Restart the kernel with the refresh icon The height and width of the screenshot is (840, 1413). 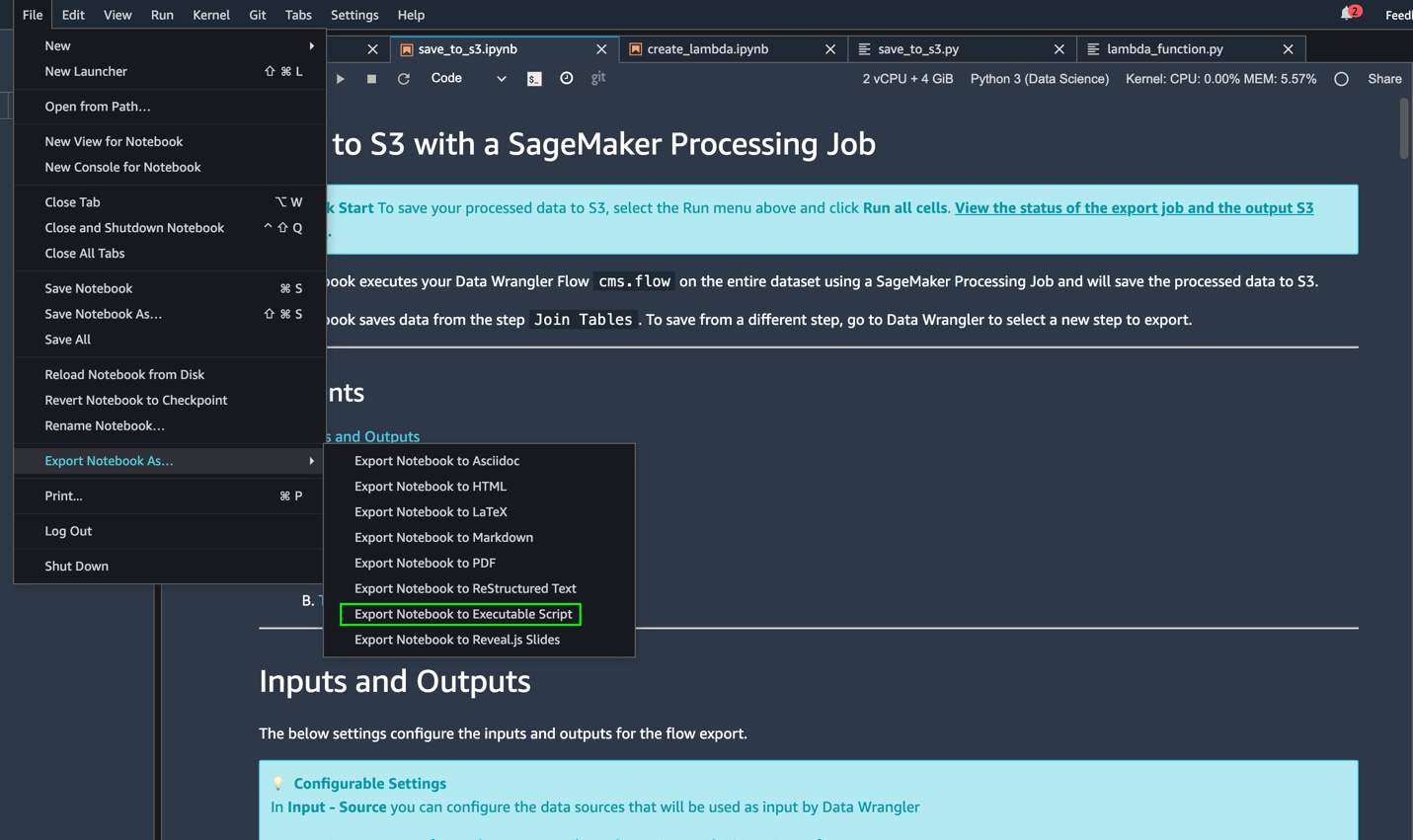(404, 79)
